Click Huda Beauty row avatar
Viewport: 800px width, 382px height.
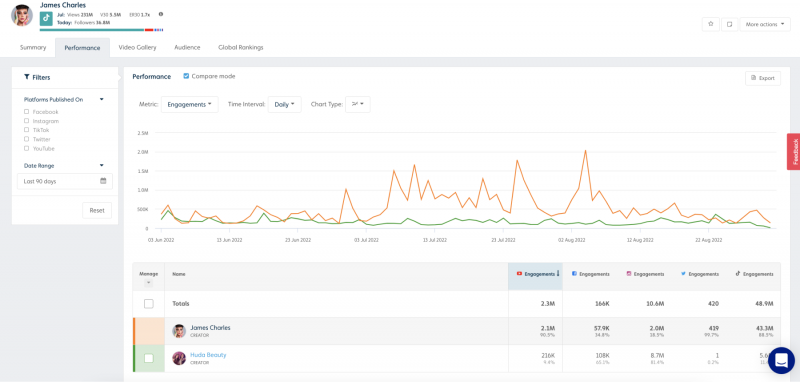179,358
